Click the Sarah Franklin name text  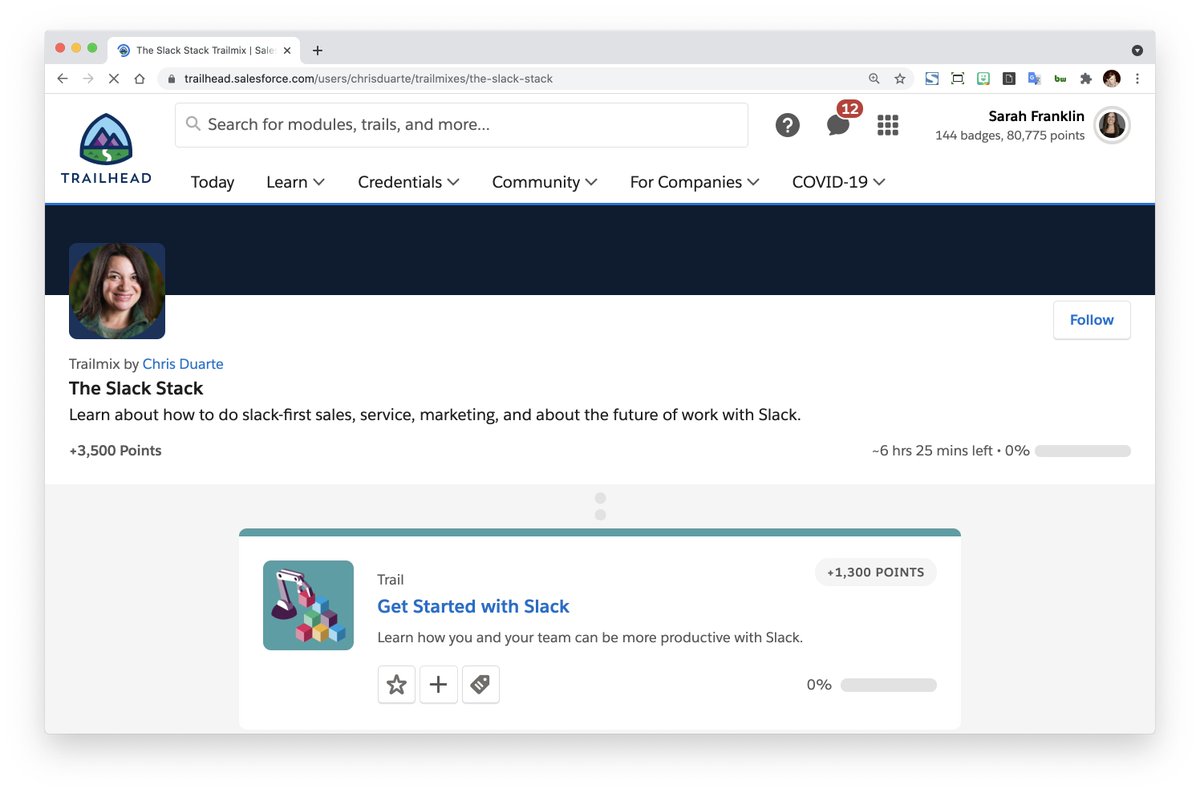click(1036, 116)
